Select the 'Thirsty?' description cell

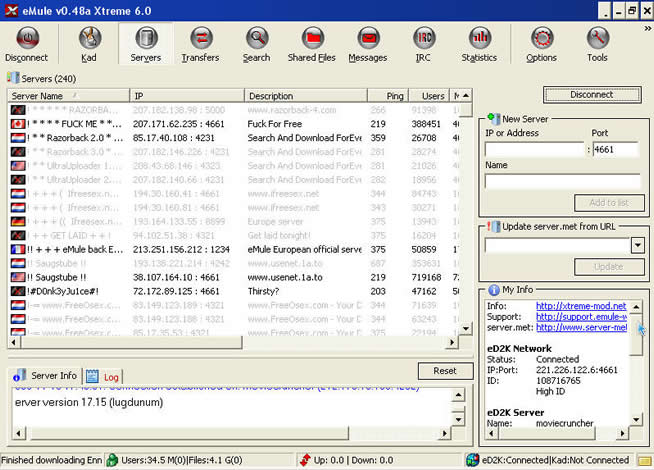coord(263,291)
